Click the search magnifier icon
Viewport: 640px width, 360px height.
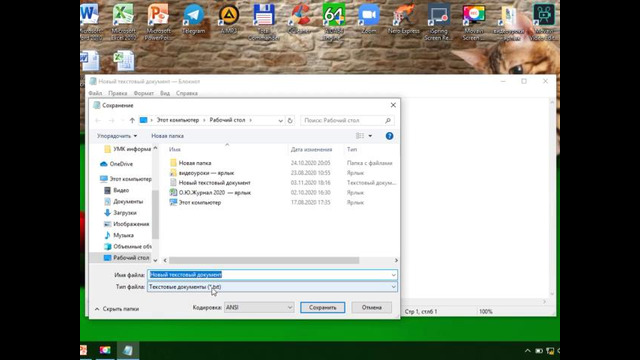tap(388, 120)
